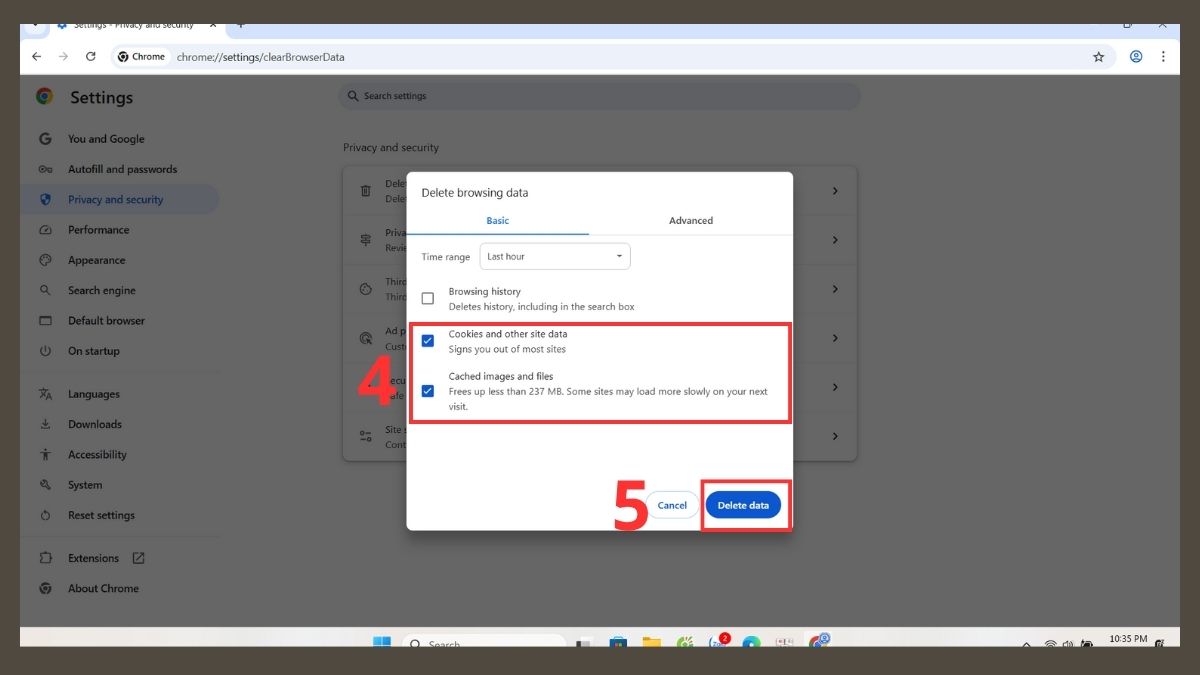The image size is (1200, 675).
Task: Open Performance settings in the sidebar
Action: click(x=98, y=230)
